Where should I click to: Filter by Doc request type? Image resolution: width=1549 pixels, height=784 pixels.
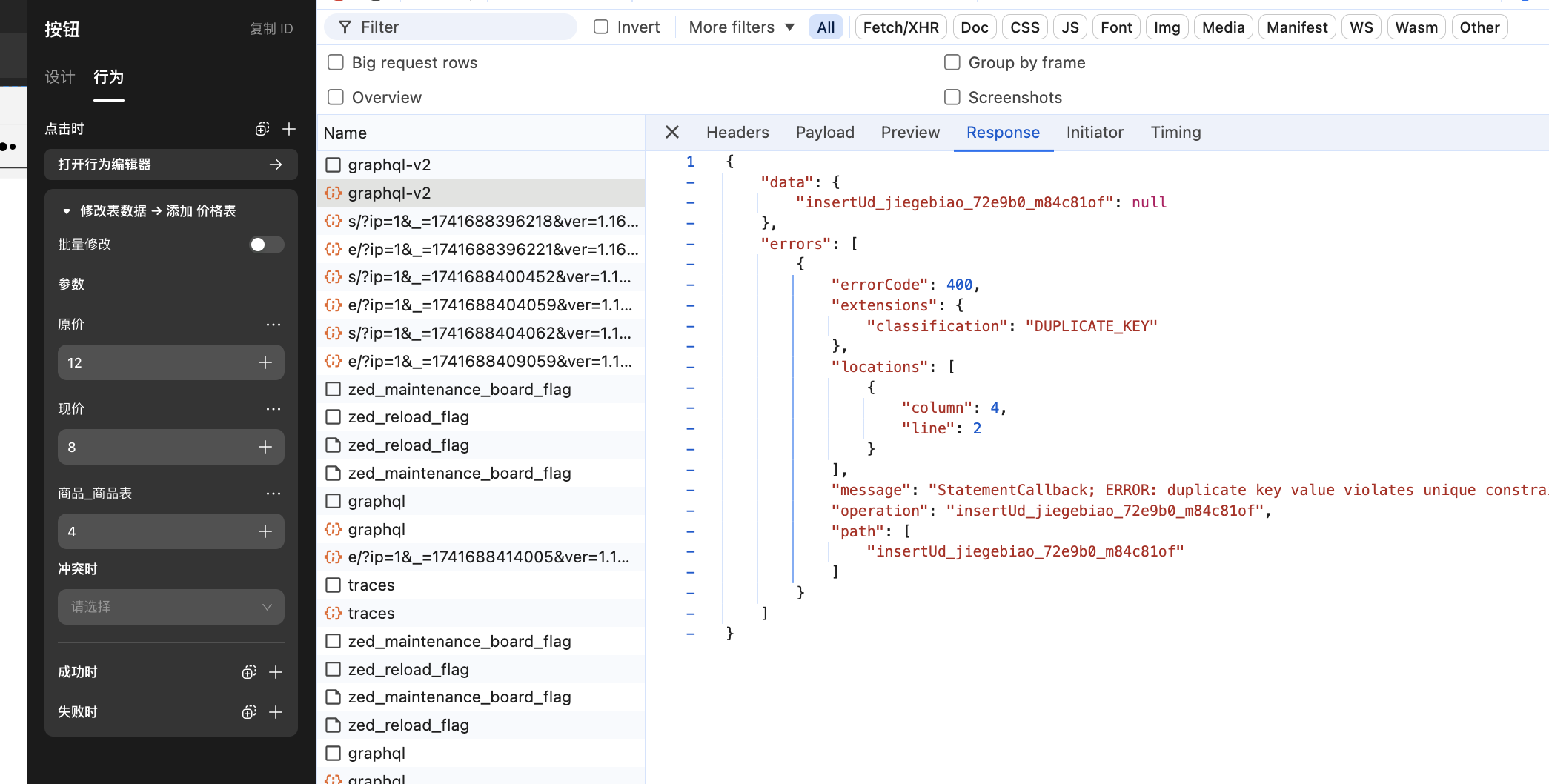pos(975,27)
